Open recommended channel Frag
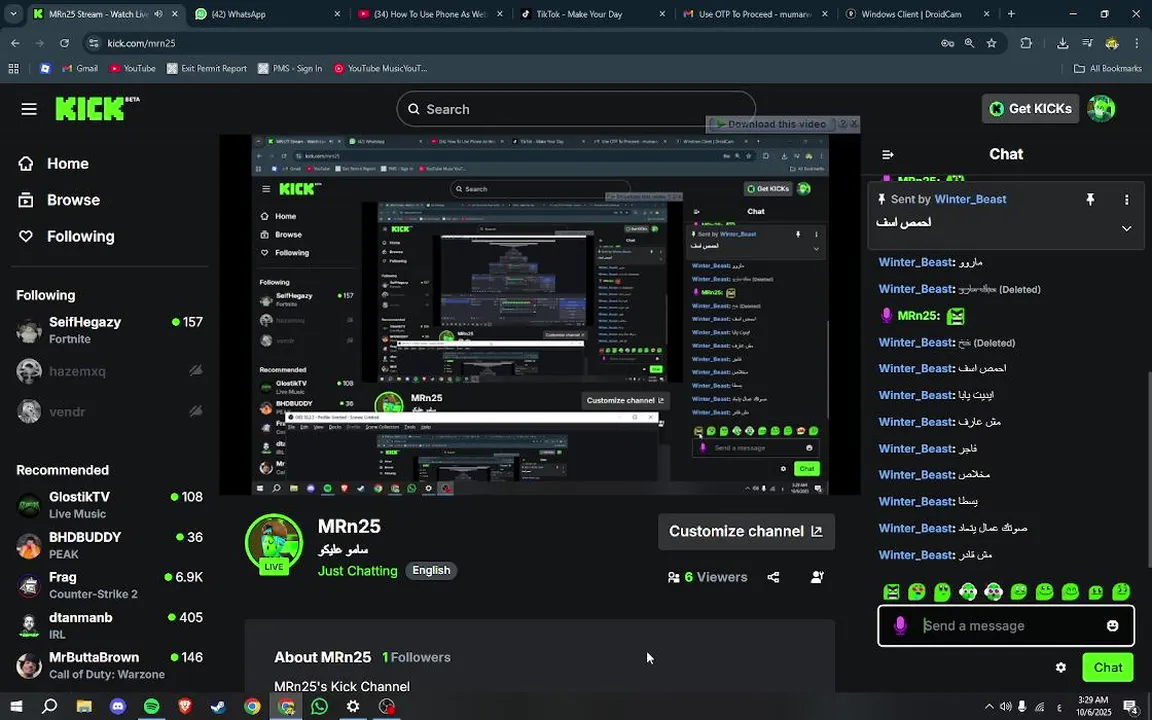The width and height of the screenshot is (1152, 720). (x=109, y=586)
